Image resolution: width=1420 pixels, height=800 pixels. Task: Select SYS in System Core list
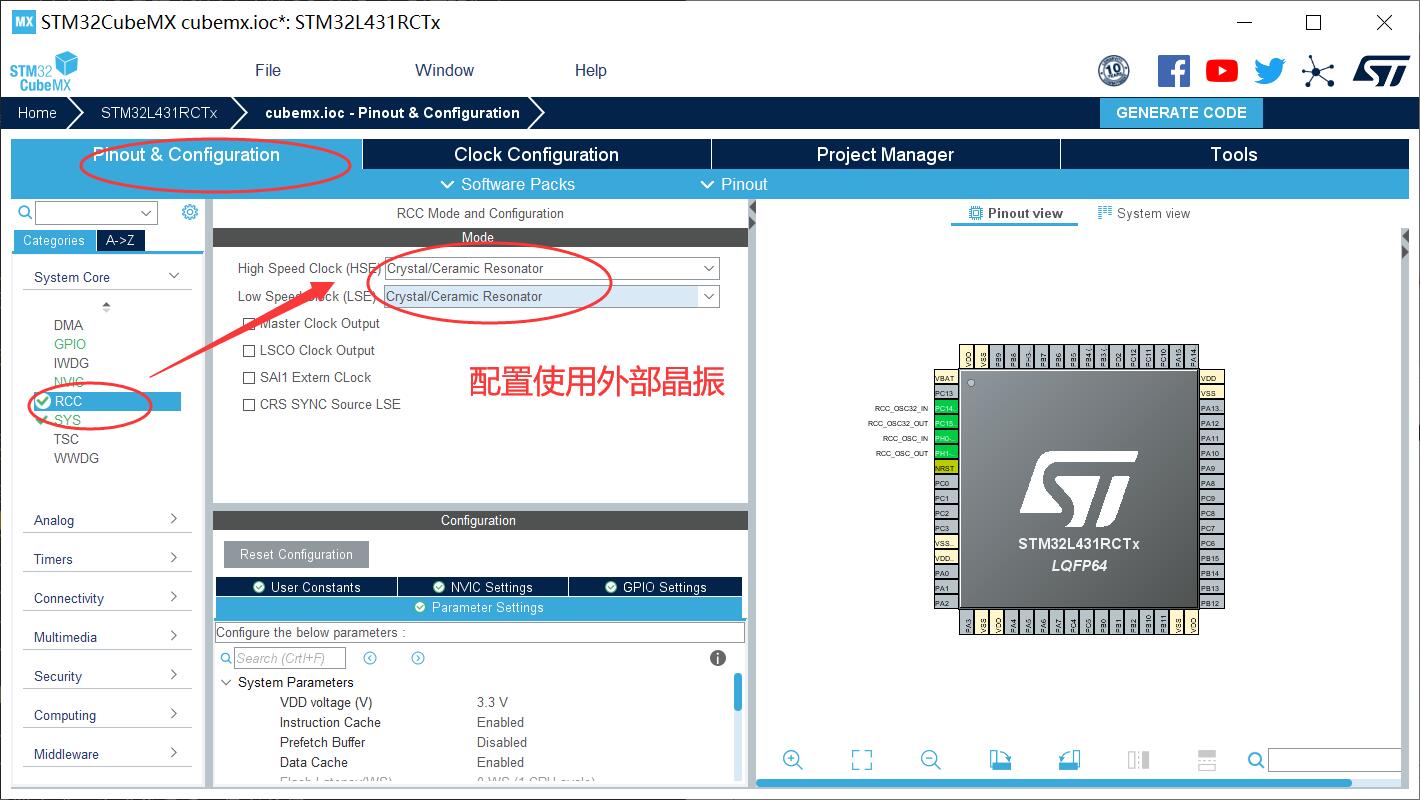tap(68, 420)
